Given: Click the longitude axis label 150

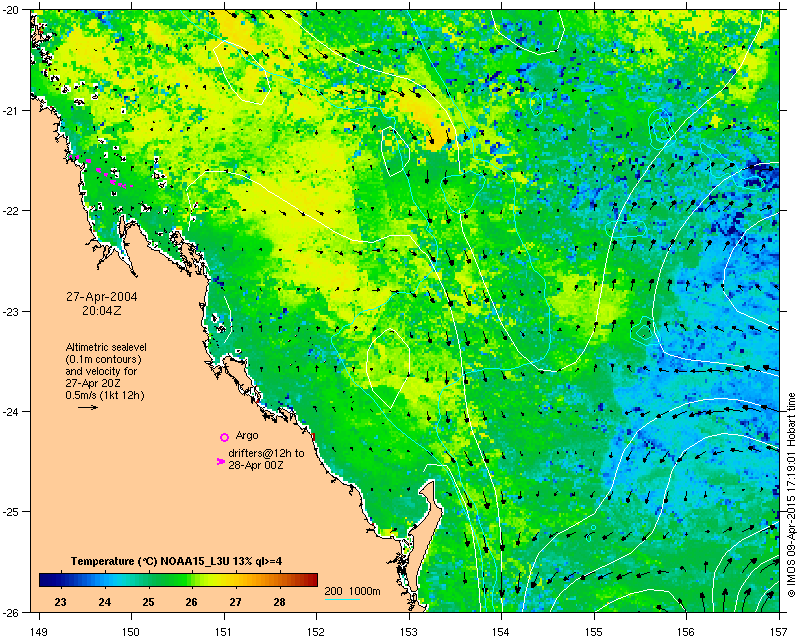Looking at the screenshot, I should [x=131, y=632].
